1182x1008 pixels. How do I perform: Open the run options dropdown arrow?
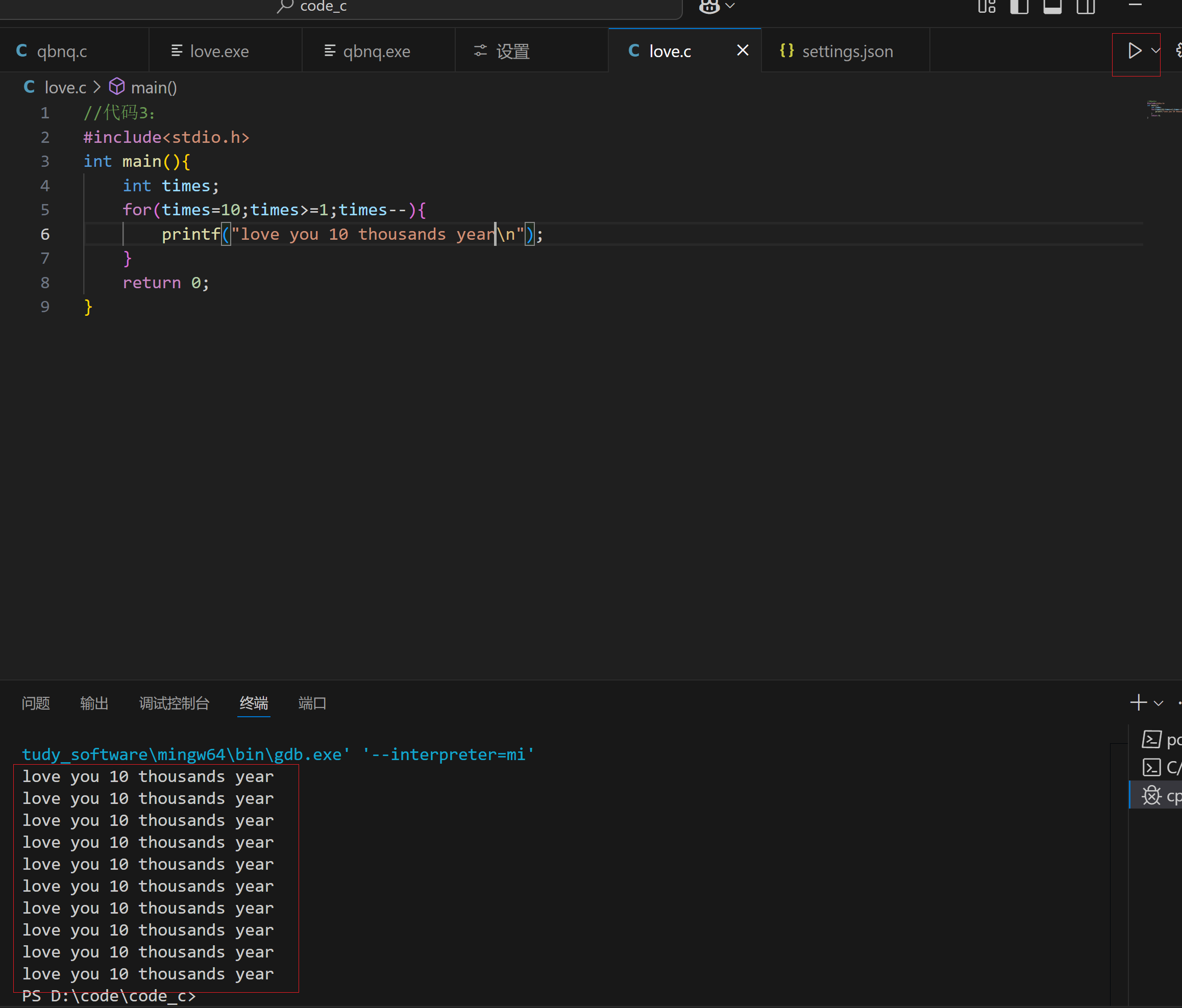point(1156,52)
